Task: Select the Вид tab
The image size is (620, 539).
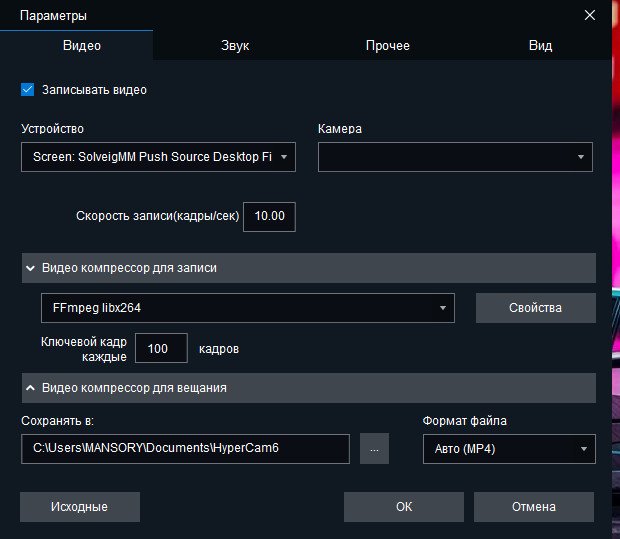Action: (x=540, y=46)
